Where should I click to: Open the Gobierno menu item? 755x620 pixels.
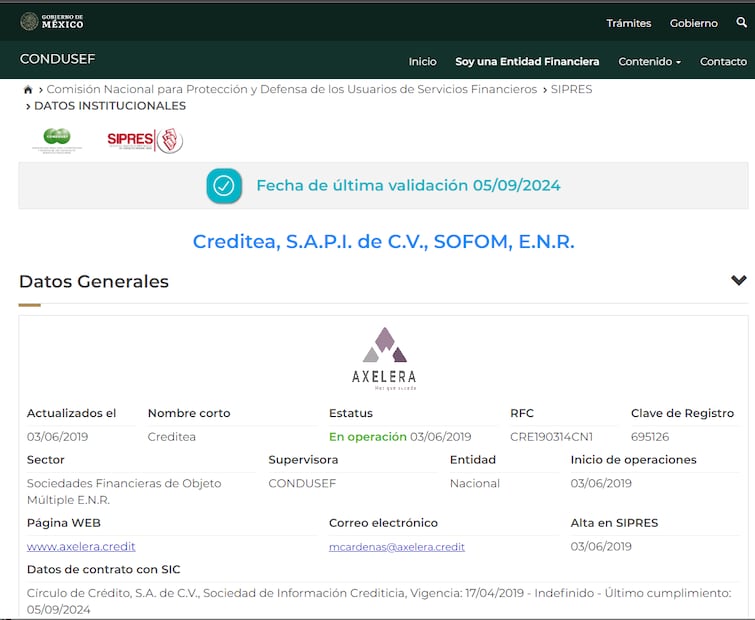pos(693,23)
